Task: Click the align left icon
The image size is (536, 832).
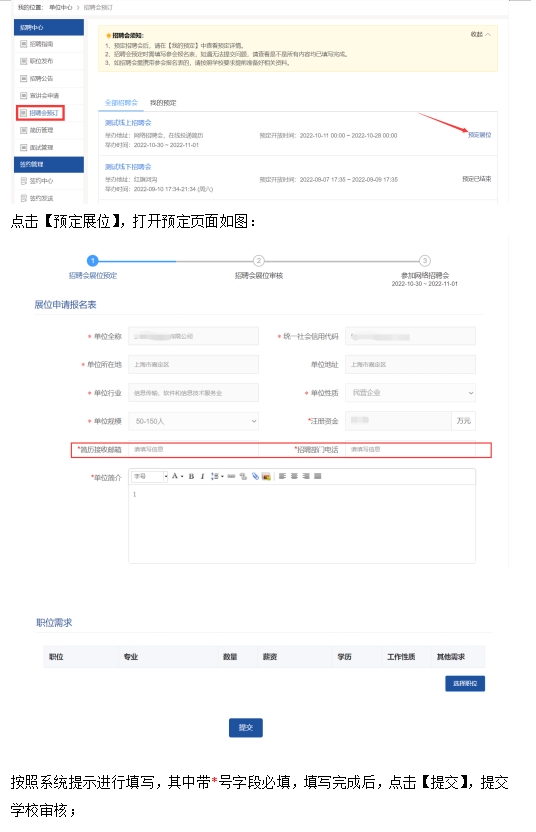Action: [282, 476]
